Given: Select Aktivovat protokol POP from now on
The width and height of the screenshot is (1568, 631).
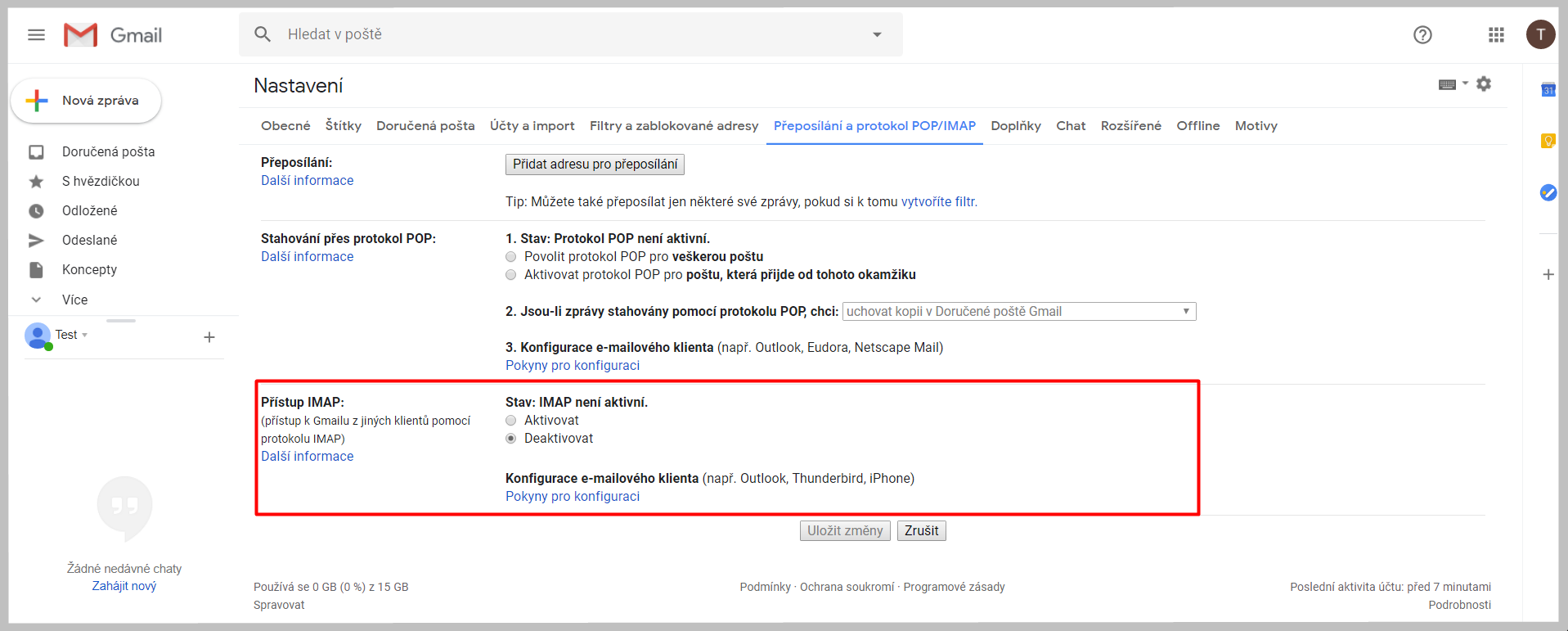Looking at the screenshot, I should [511, 275].
